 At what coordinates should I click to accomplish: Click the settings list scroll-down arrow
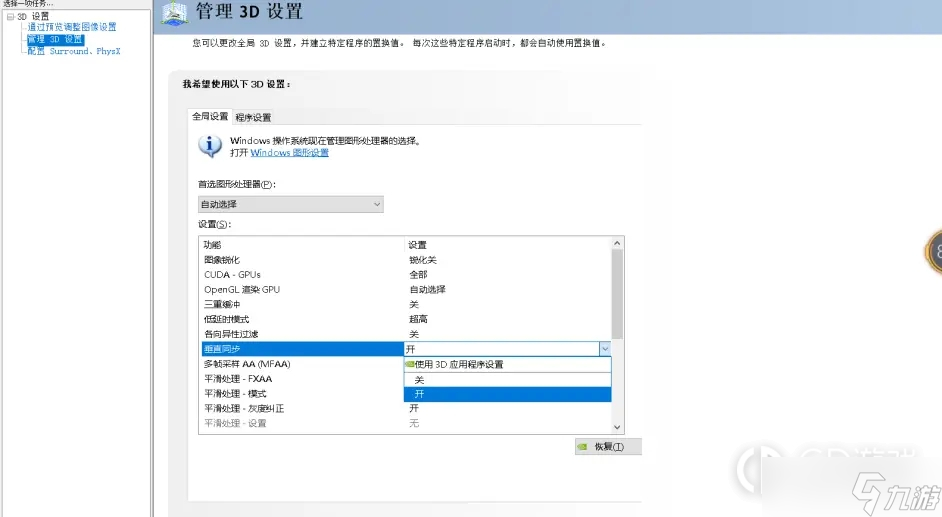point(617,427)
